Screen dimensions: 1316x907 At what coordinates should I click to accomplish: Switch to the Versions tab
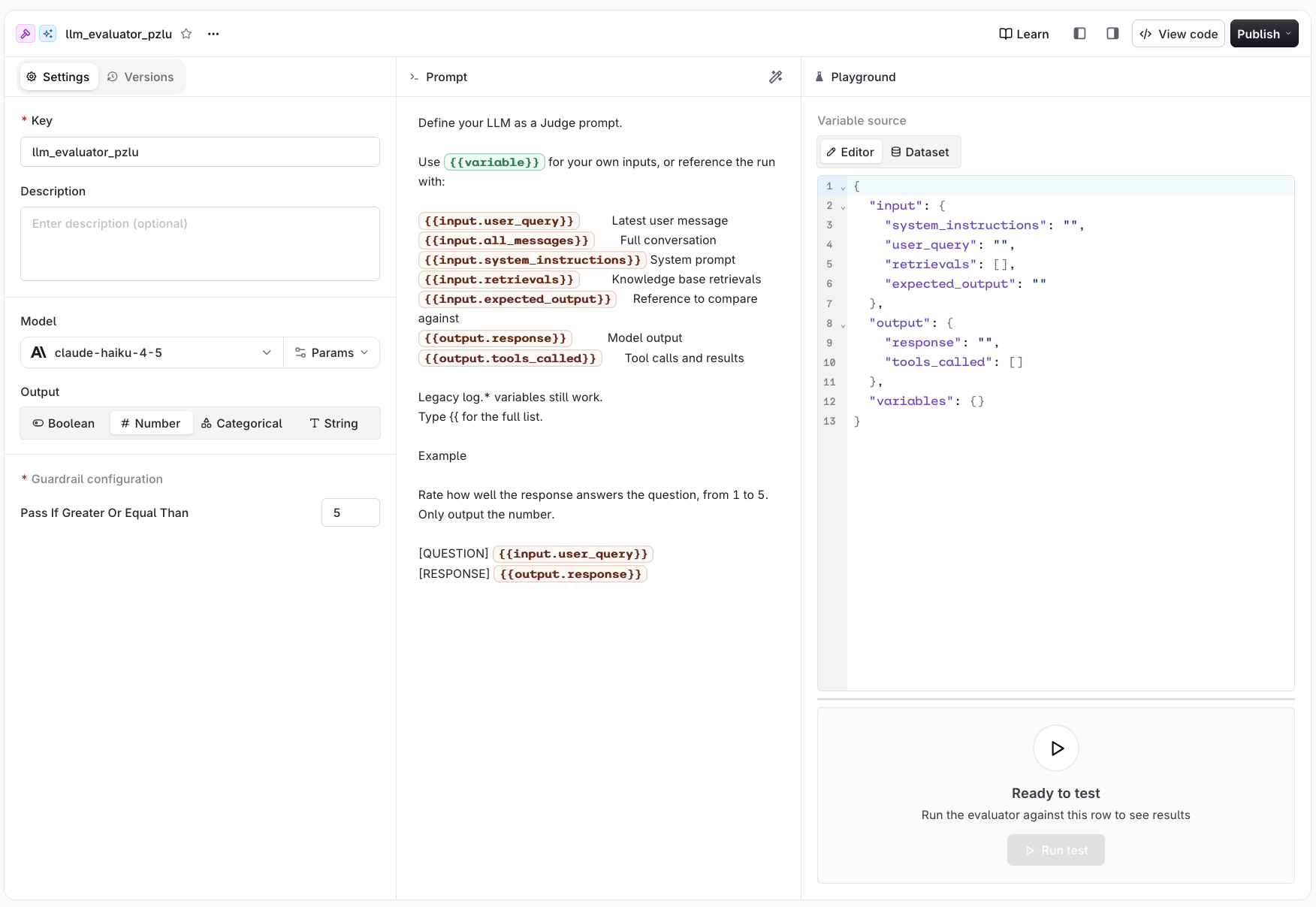point(140,77)
